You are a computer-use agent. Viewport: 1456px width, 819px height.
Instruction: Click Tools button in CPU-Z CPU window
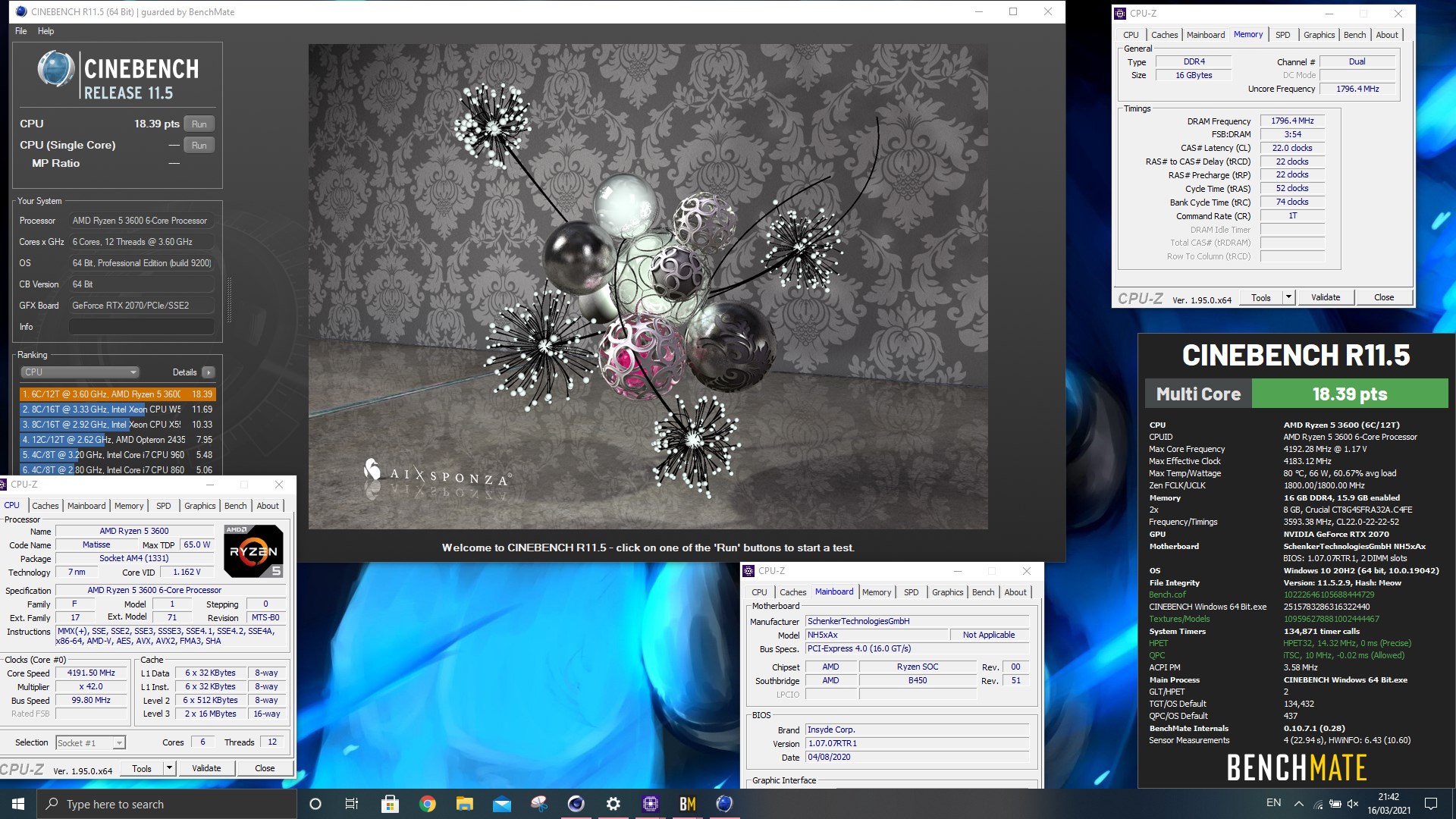point(142,768)
